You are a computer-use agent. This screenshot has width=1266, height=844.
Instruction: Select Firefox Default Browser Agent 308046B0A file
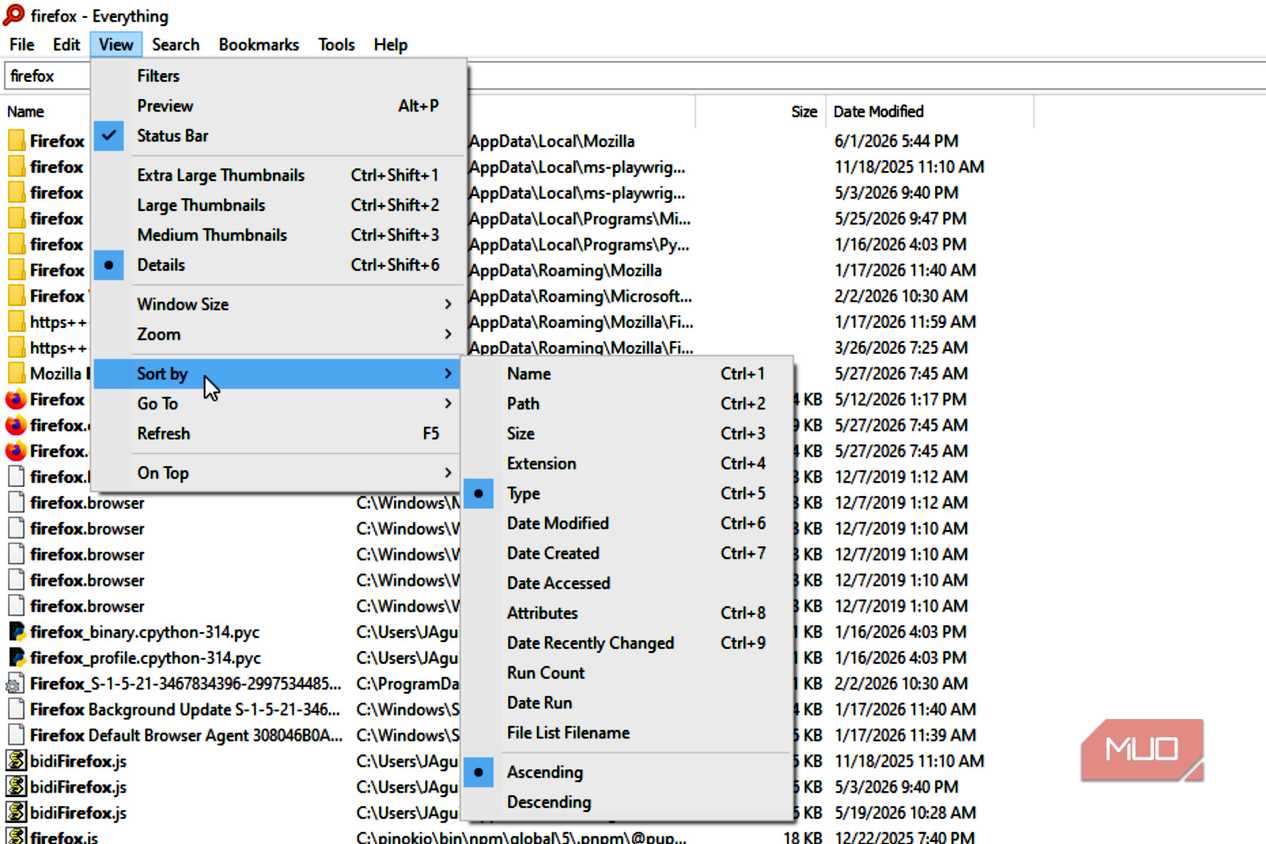click(186, 735)
